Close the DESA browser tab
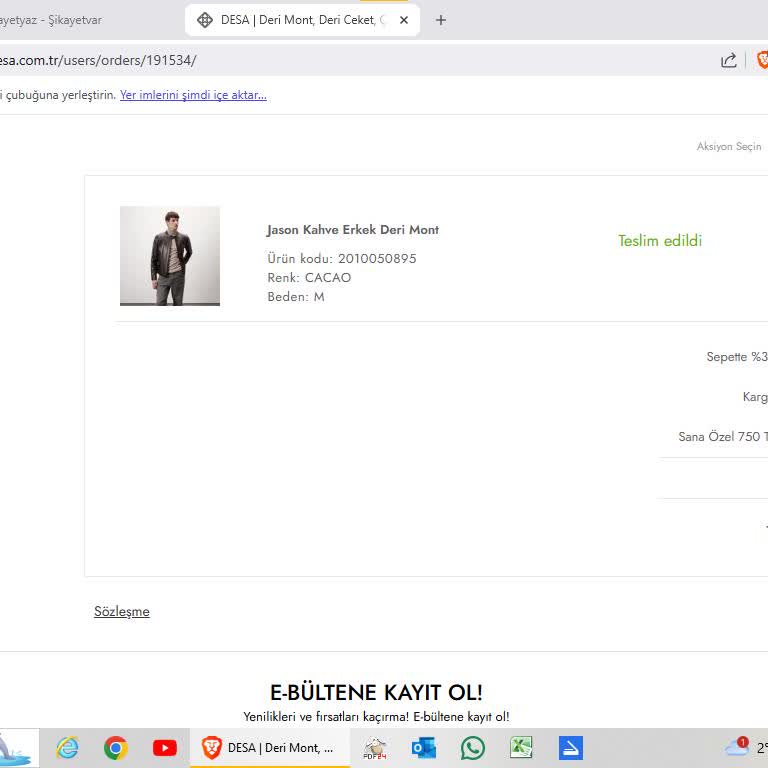 (404, 20)
